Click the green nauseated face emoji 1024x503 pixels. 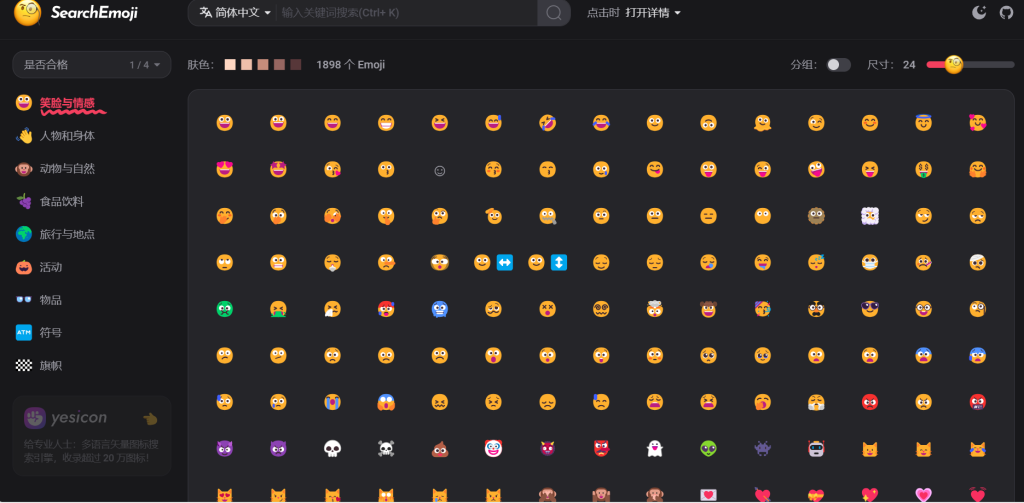pos(225,309)
